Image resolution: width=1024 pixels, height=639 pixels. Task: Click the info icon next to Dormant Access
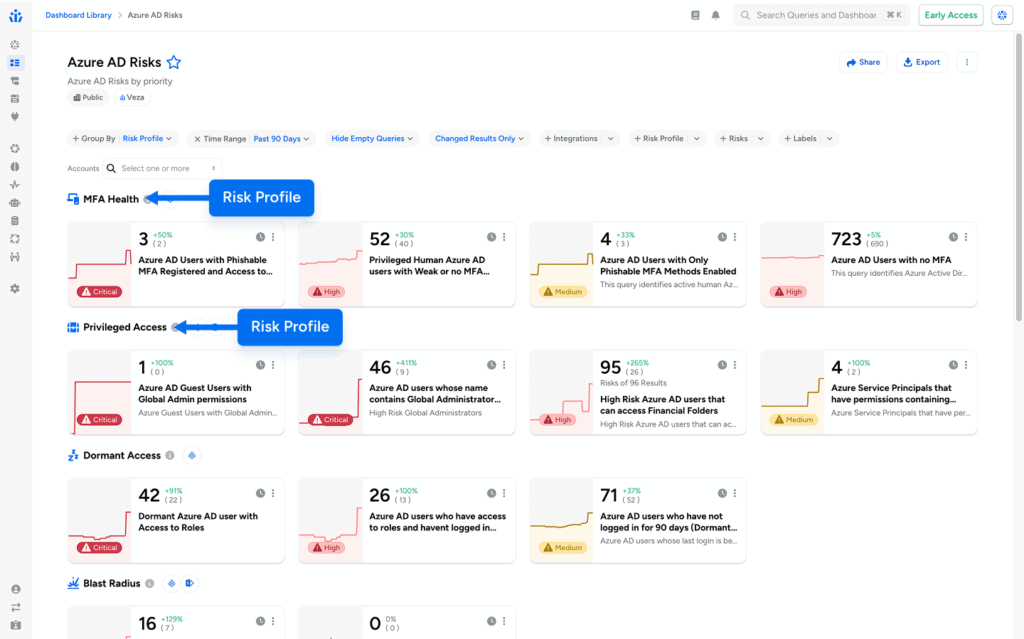169,456
